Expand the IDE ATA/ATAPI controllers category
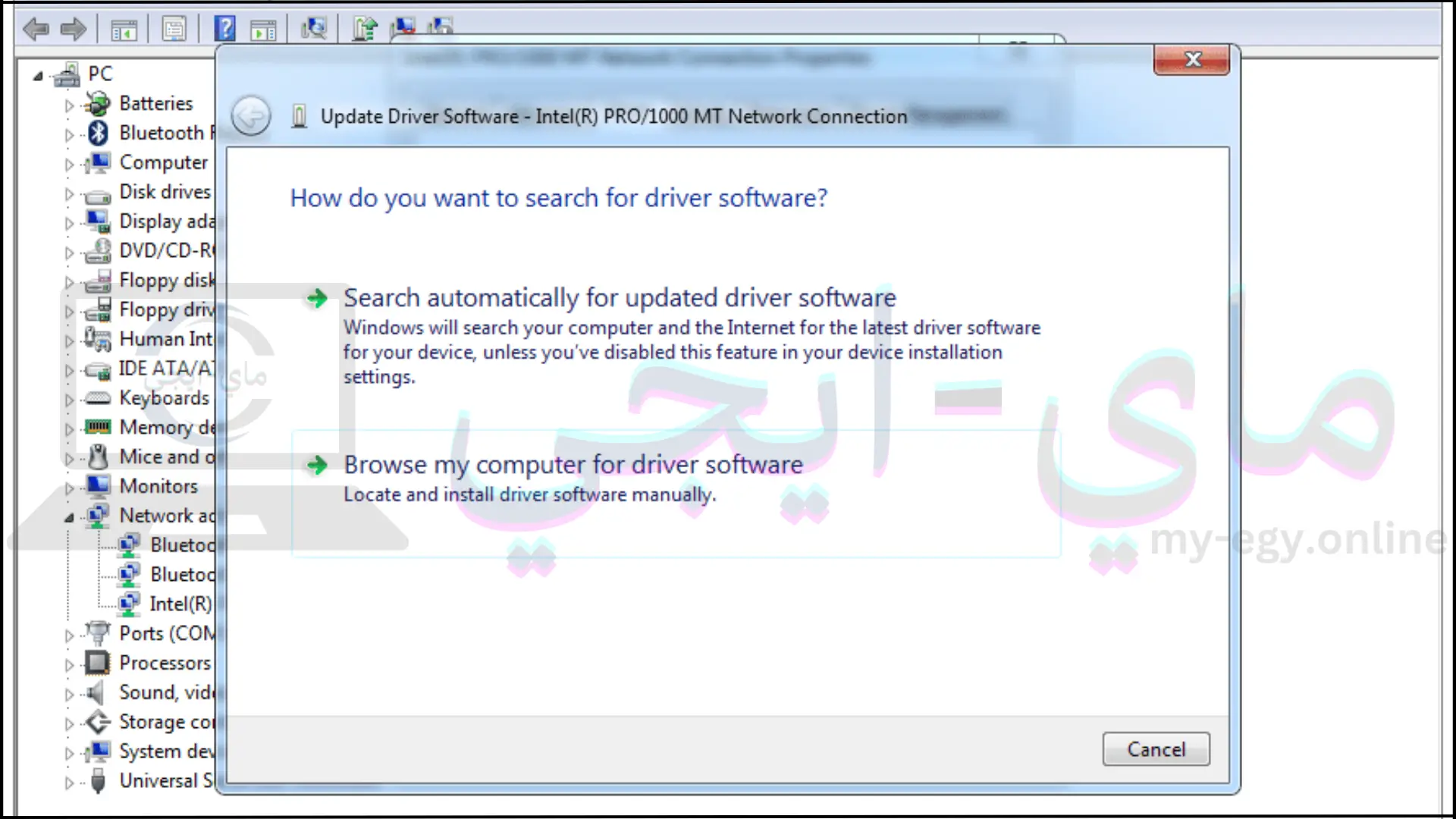The image size is (1456, 819). point(69,371)
